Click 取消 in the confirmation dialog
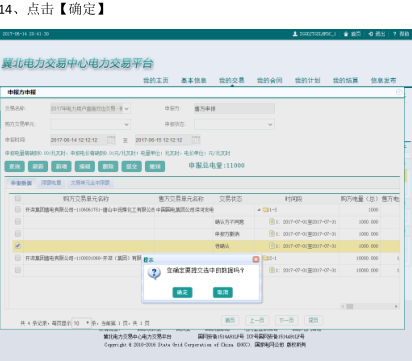412x361 pixels. [223, 292]
